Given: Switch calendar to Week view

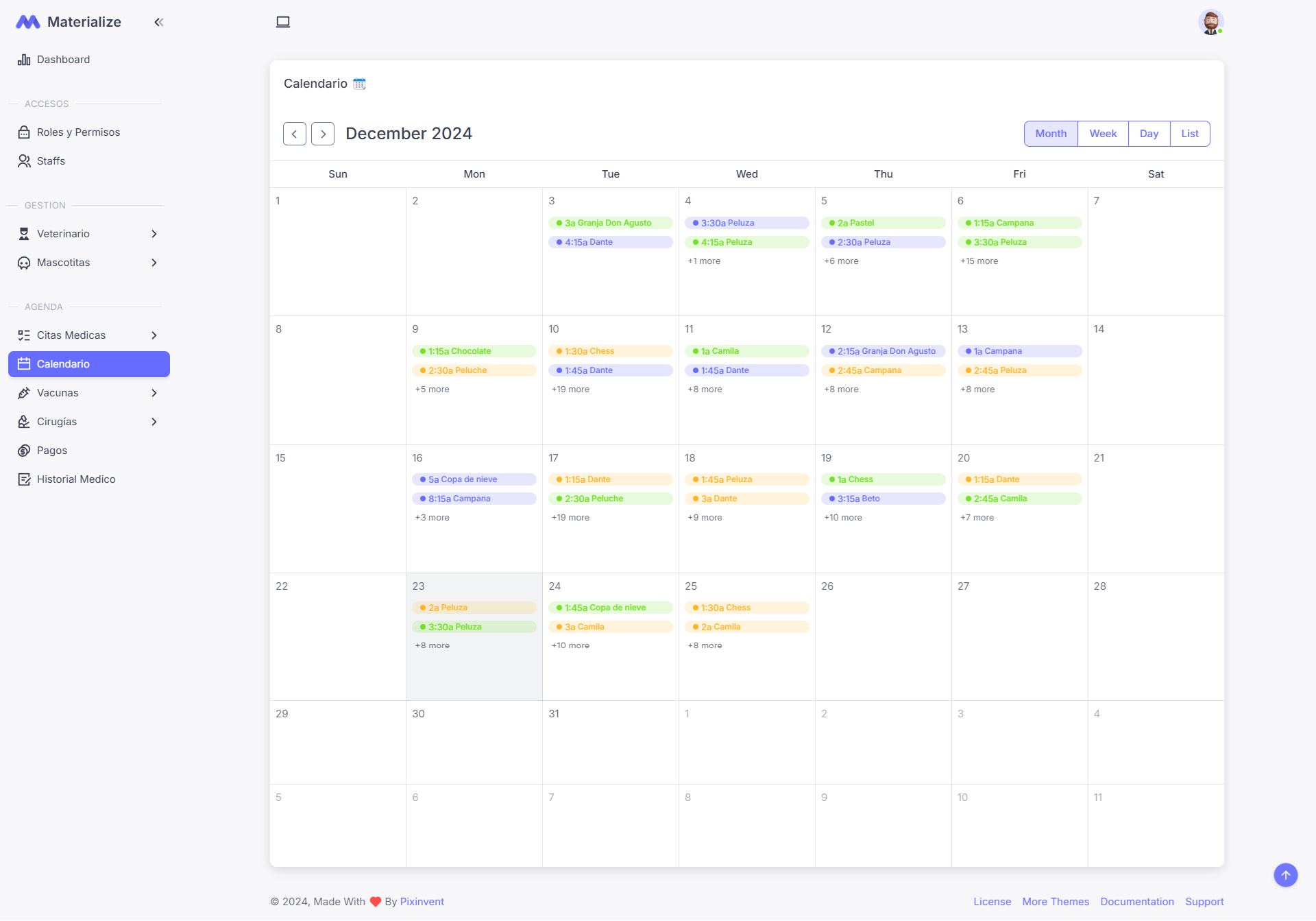Looking at the screenshot, I should click(1102, 133).
